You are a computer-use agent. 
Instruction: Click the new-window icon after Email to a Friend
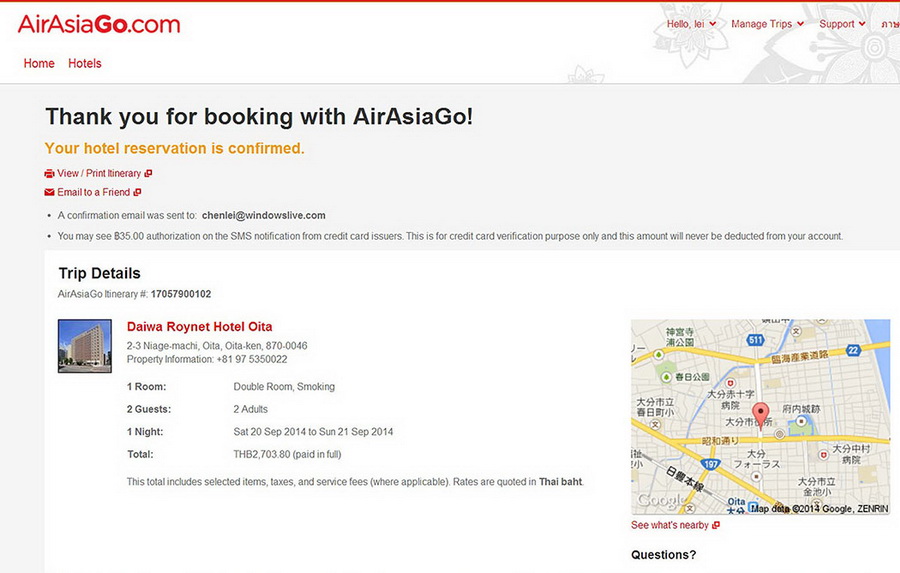[137, 192]
